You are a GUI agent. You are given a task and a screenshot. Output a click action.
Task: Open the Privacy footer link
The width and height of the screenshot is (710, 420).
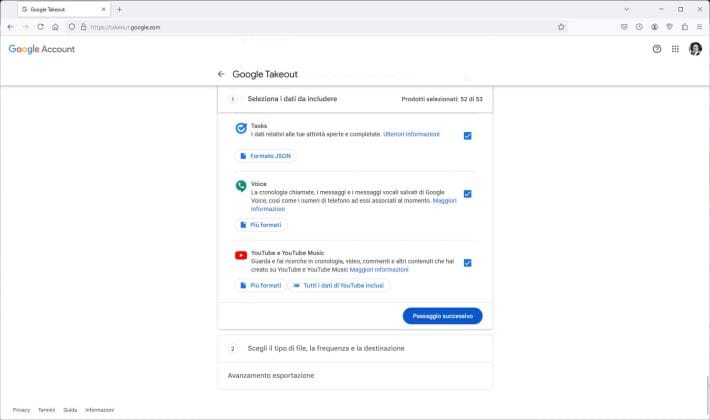tap(21, 410)
